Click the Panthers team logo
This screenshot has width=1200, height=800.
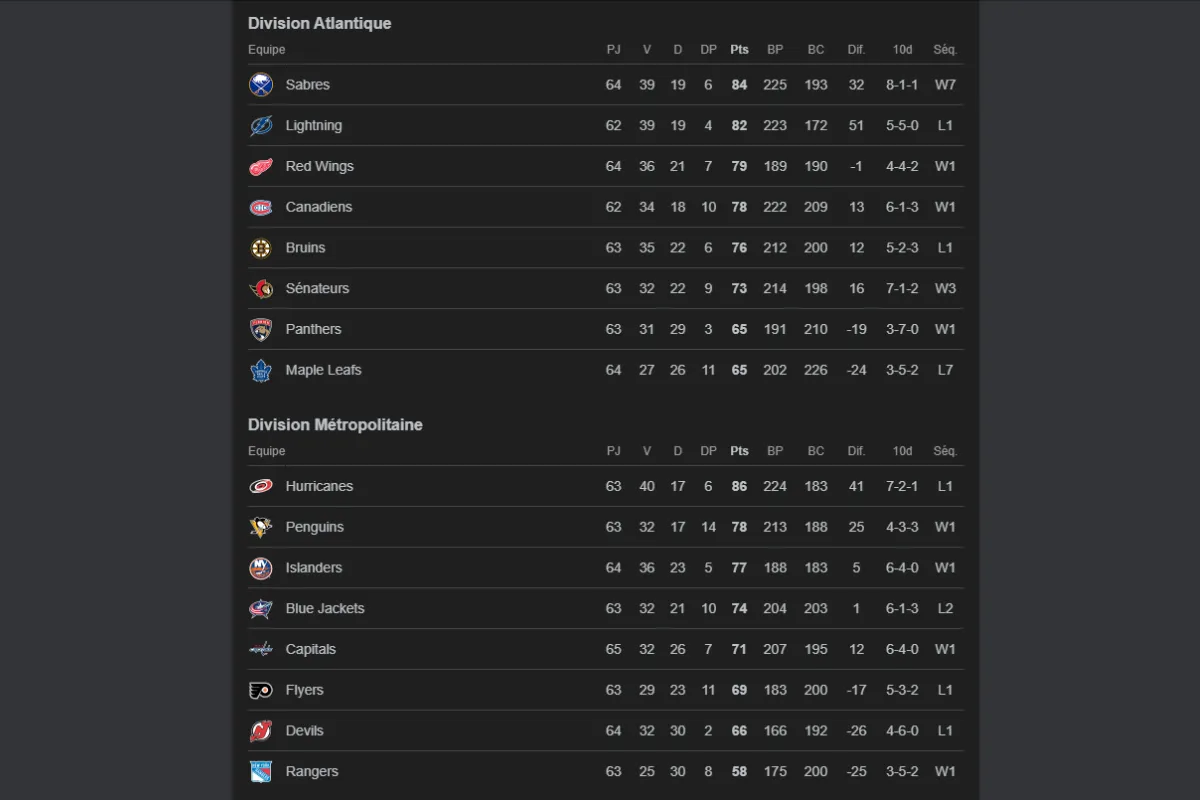[261, 329]
